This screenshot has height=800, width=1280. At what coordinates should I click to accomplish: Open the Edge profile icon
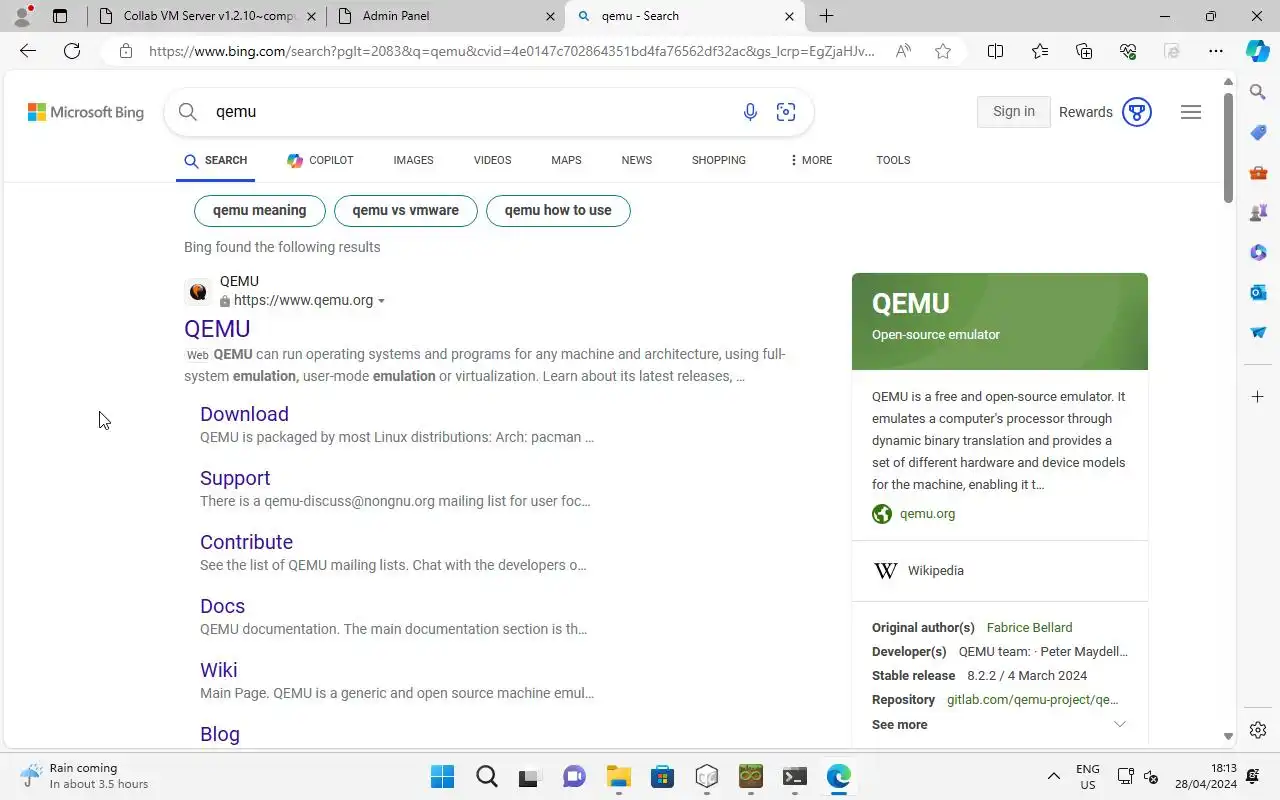(22, 16)
